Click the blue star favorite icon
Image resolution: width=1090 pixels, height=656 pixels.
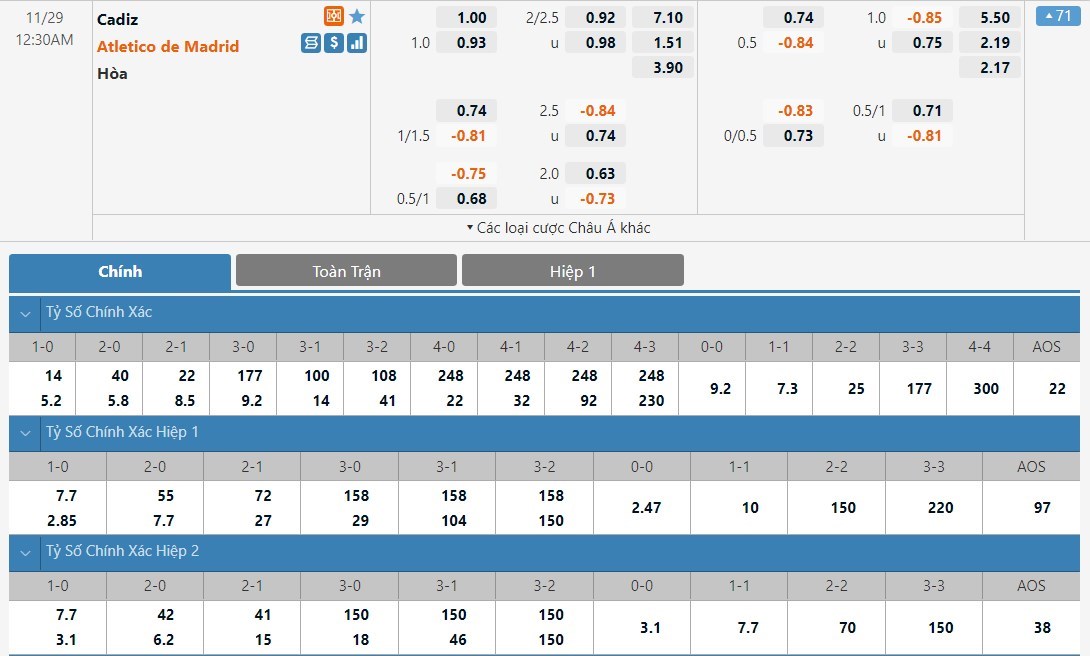(357, 16)
